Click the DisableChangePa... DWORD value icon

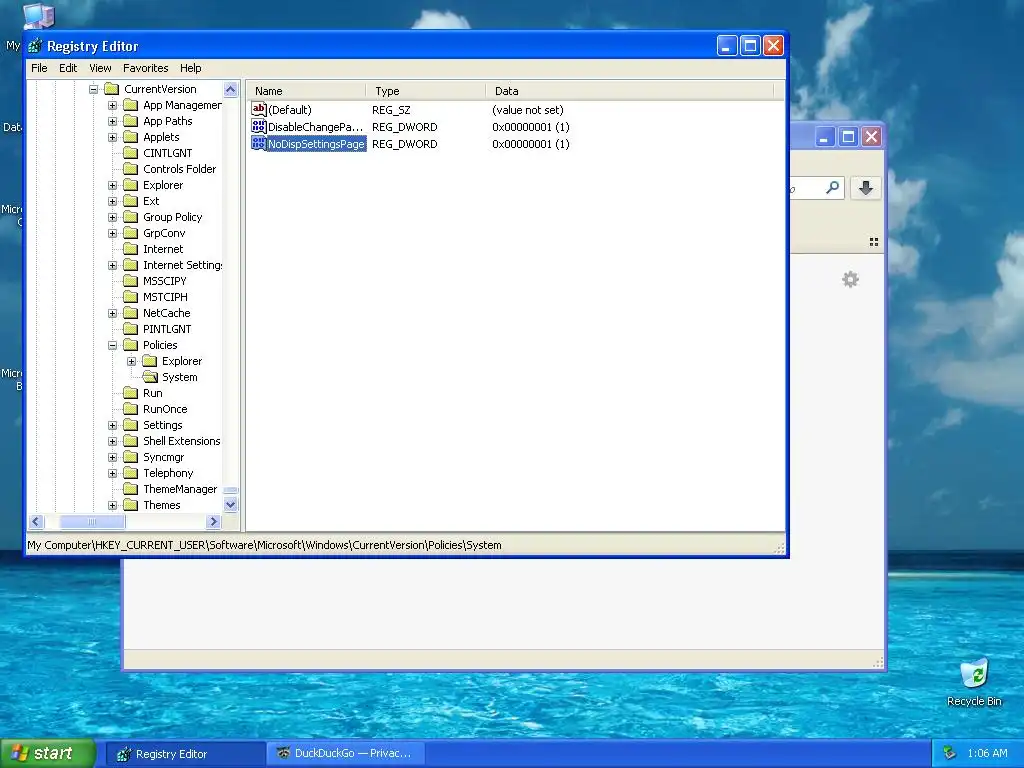click(259, 126)
